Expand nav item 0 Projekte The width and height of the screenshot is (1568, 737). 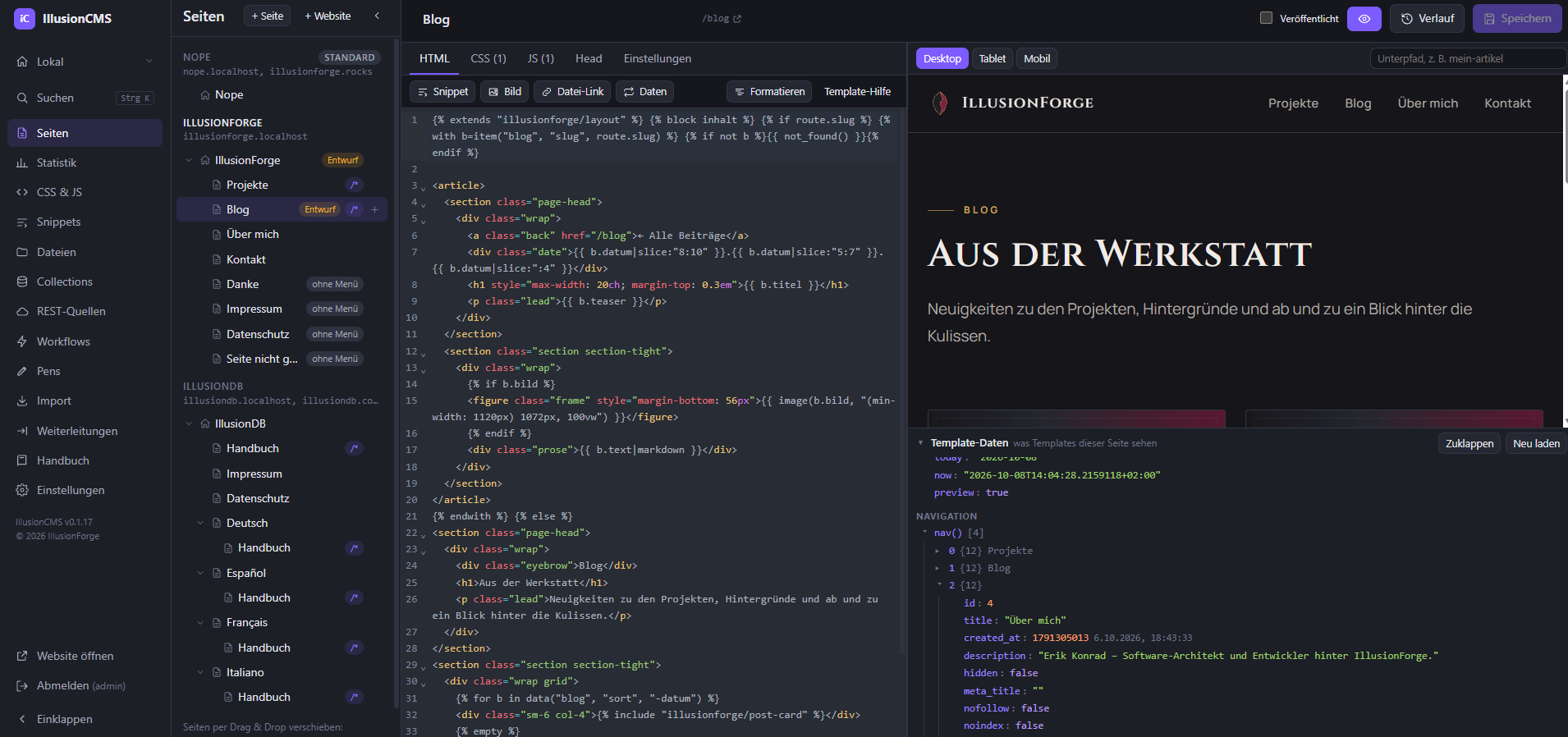[938, 551]
